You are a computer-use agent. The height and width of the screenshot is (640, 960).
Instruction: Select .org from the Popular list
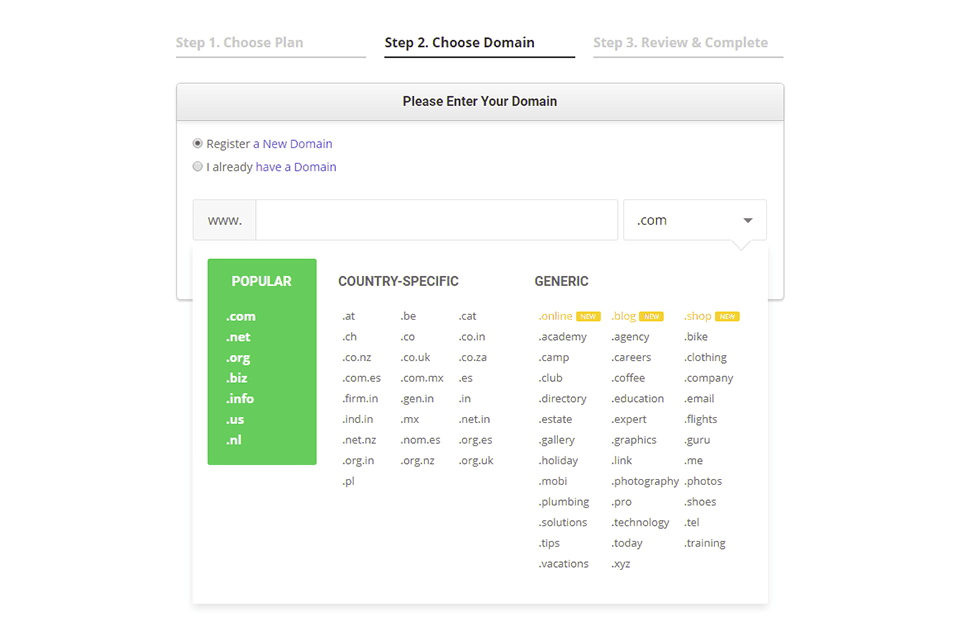[x=238, y=357]
